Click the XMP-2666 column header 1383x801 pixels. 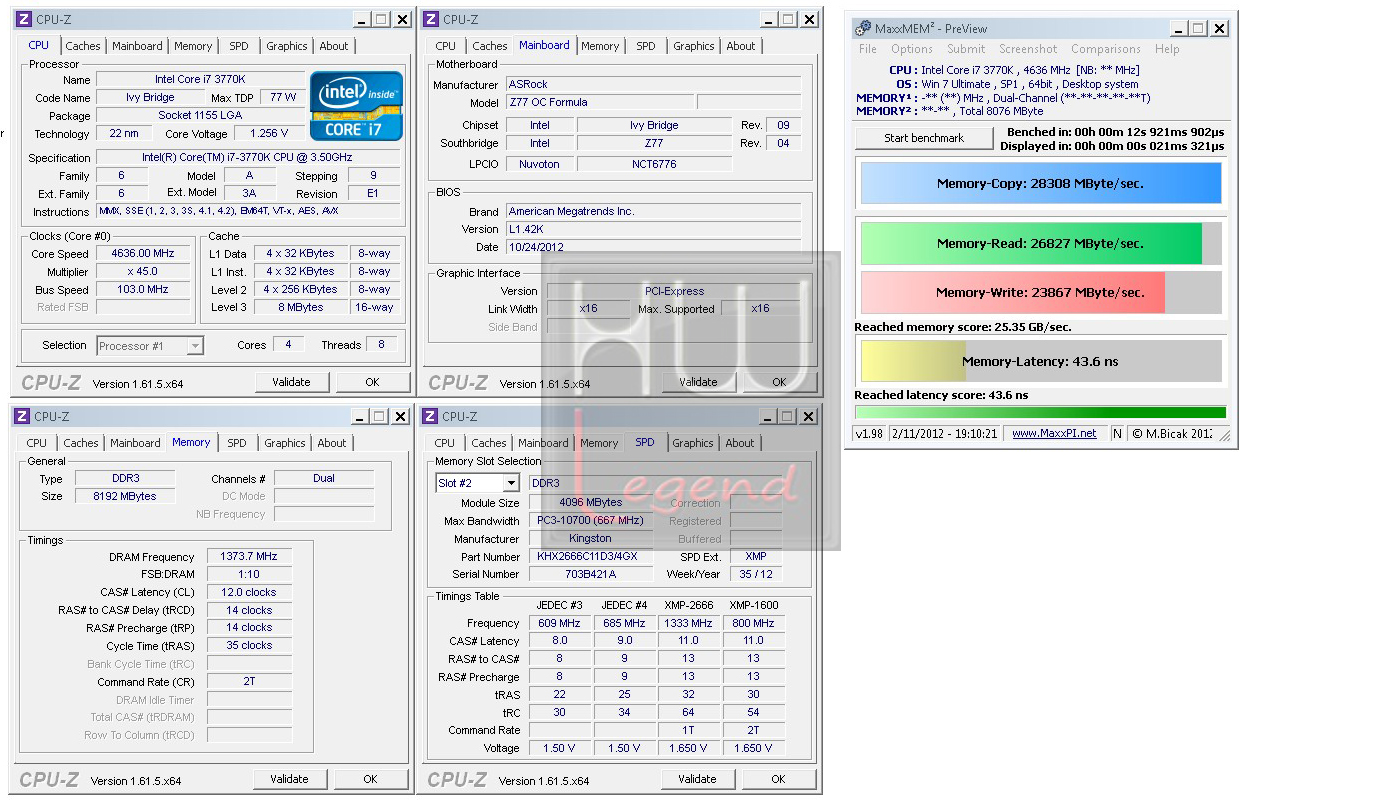689,605
